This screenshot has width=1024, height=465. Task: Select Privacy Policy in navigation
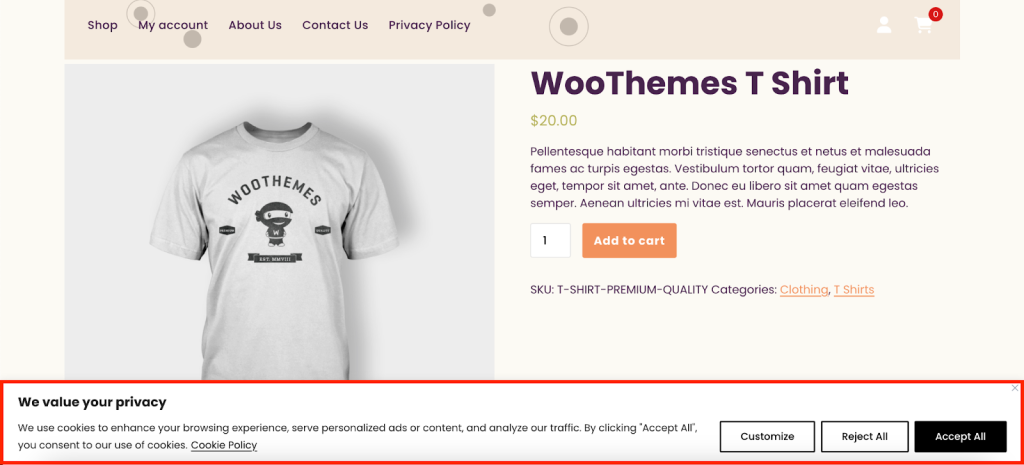tap(429, 25)
